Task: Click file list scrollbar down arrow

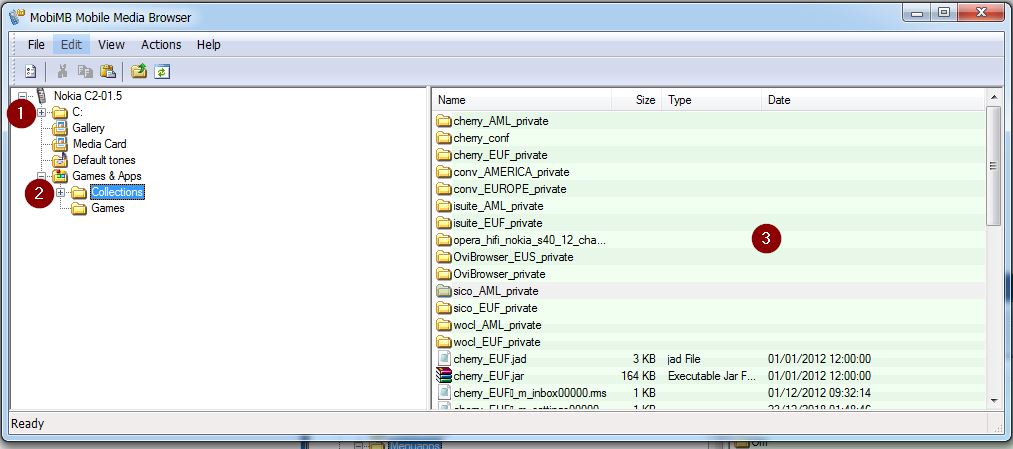Action: (x=994, y=401)
